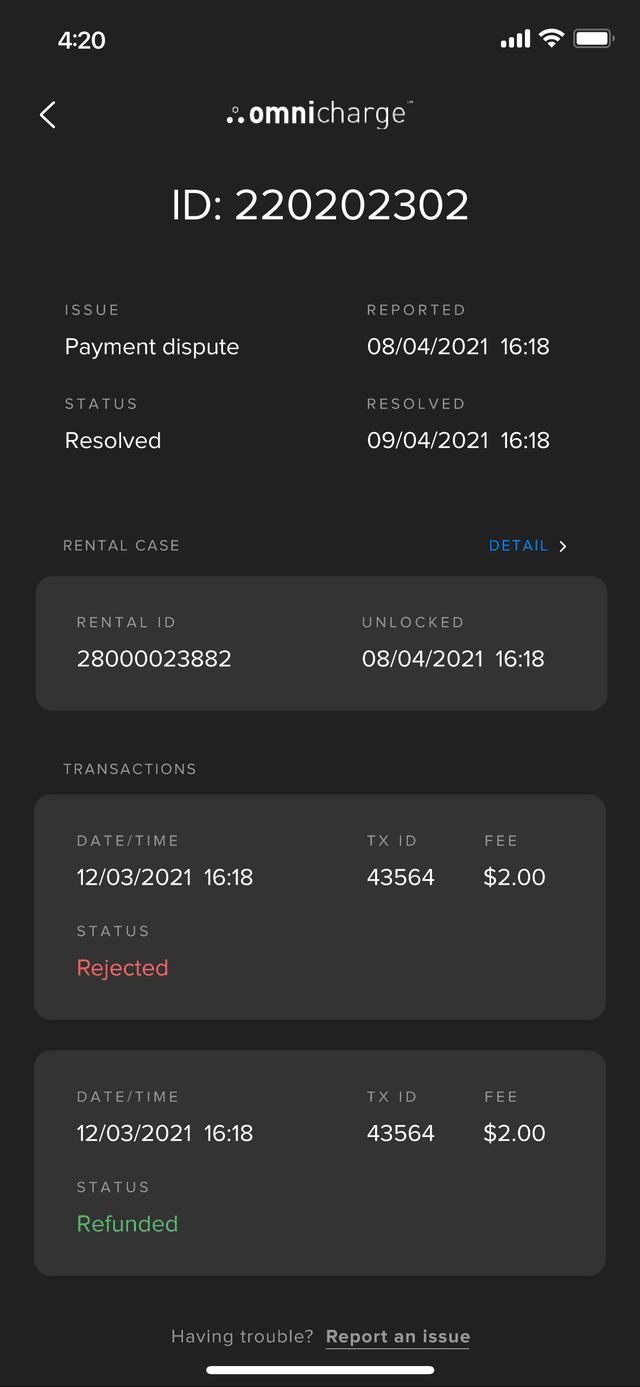Tap the cellular signal bars icon
The height and width of the screenshot is (1387, 640).
click(515, 40)
